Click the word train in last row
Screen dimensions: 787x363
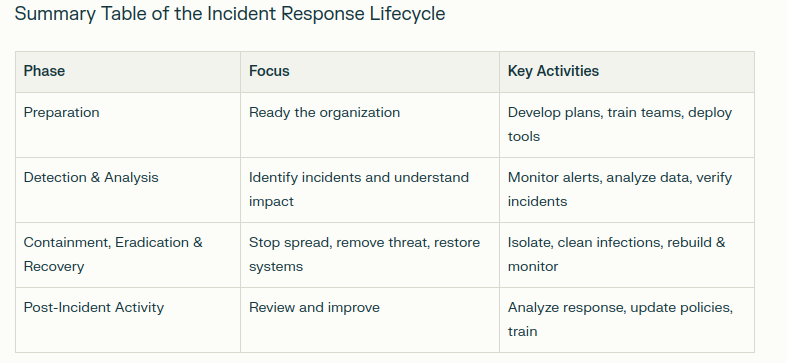point(522,331)
